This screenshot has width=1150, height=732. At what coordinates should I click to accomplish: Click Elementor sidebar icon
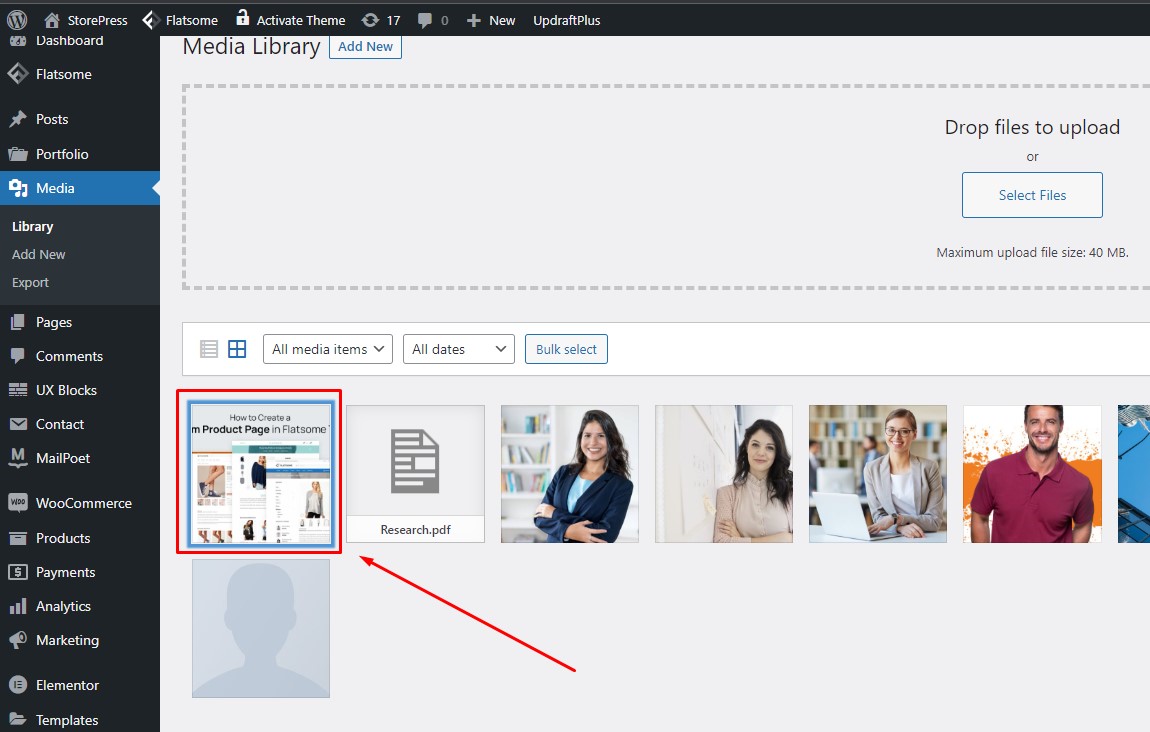[18, 684]
